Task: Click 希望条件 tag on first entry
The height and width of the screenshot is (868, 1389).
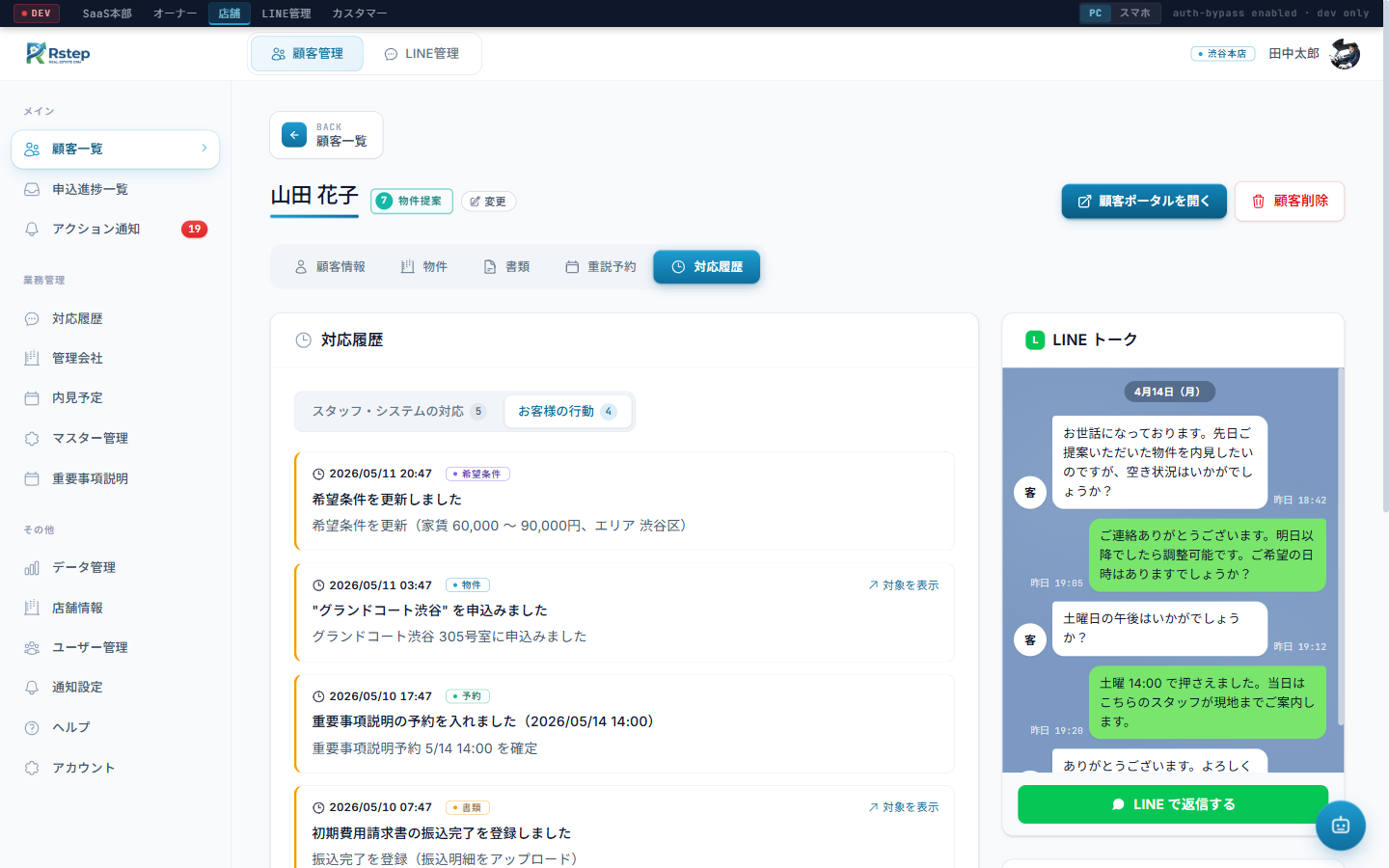Action: (477, 474)
